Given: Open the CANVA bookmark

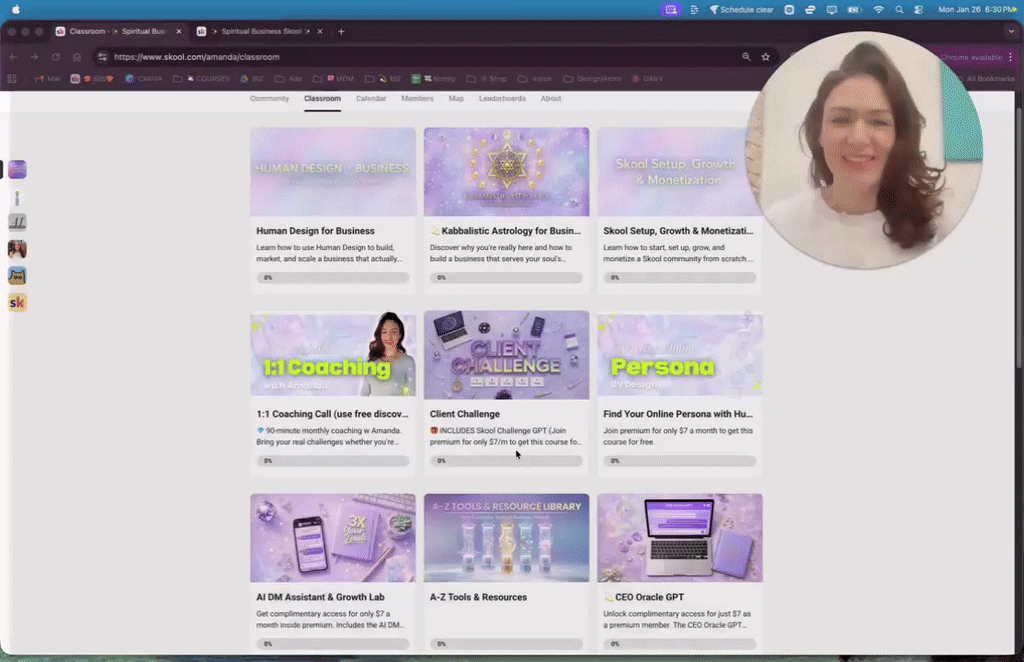Looking at the screenshot, I should pos(144,78).
